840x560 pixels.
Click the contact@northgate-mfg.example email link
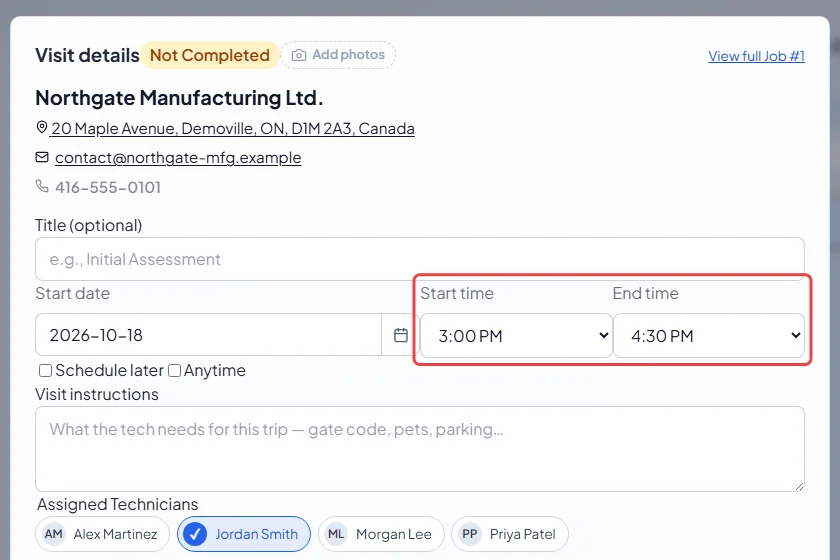(178, 158)
